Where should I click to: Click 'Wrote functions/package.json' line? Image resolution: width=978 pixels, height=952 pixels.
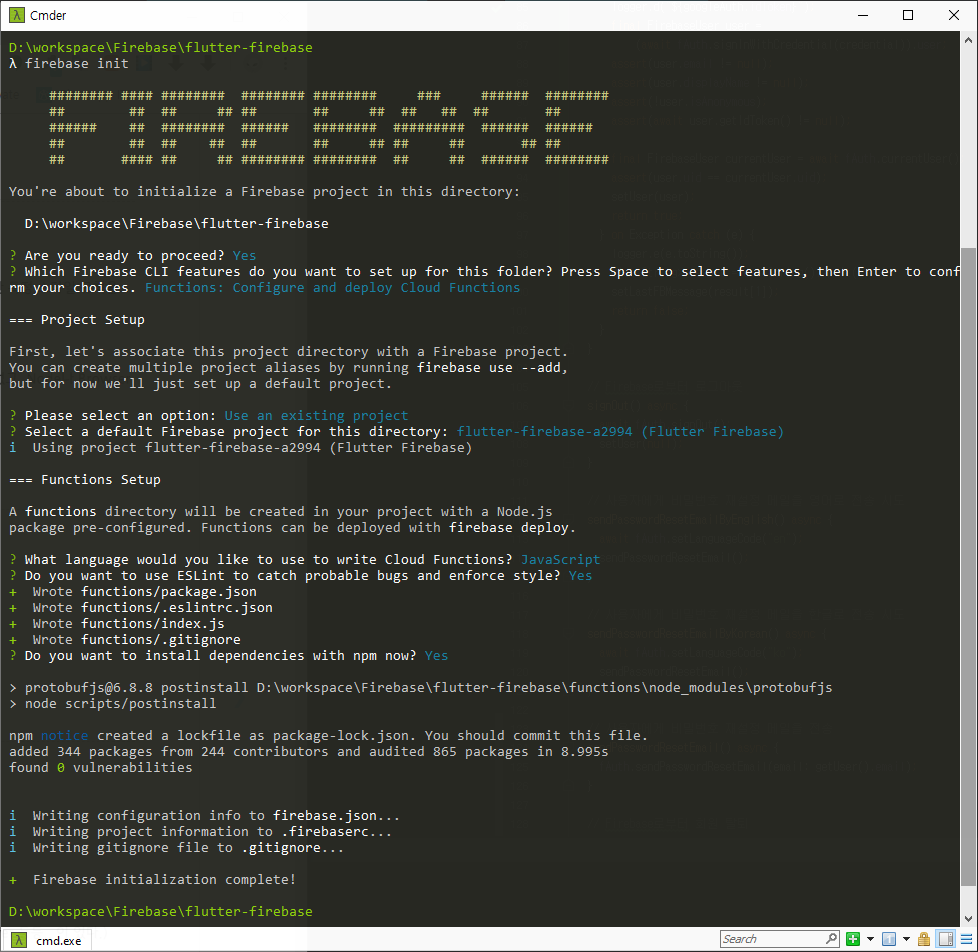[x=133, y=591]
